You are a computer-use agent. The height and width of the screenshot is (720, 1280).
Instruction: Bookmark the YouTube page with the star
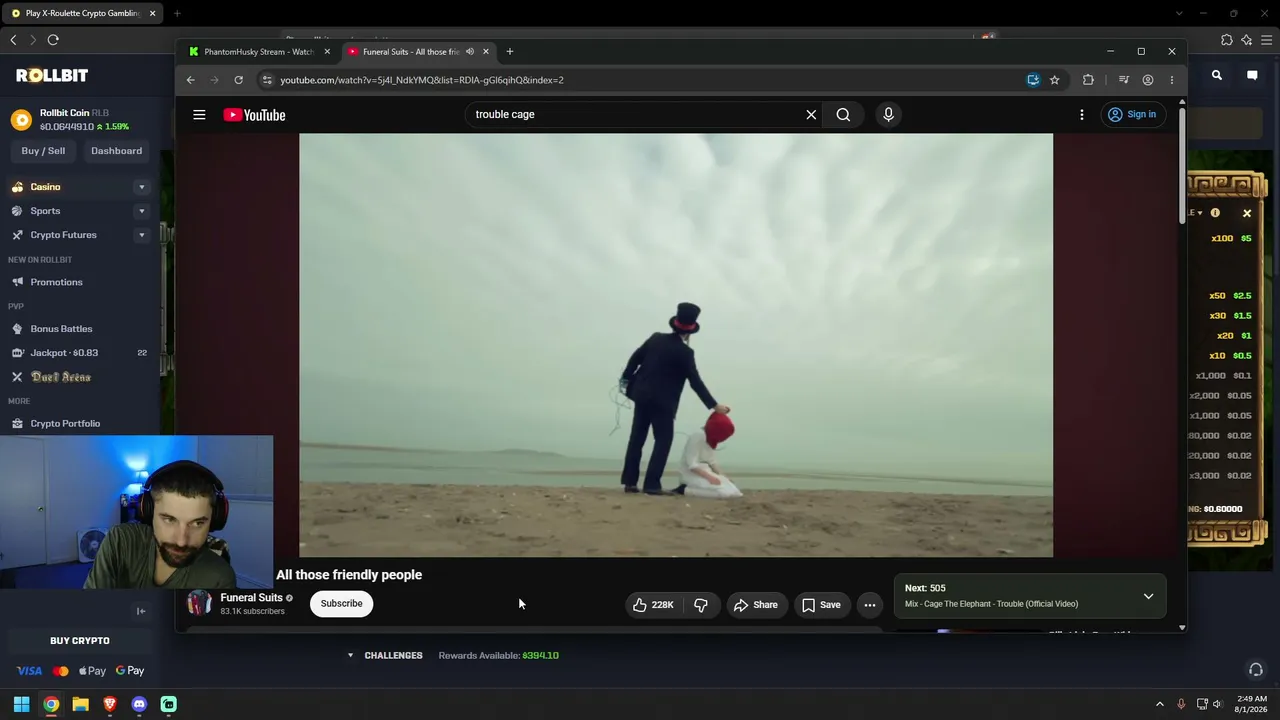tap(1054, 80)
